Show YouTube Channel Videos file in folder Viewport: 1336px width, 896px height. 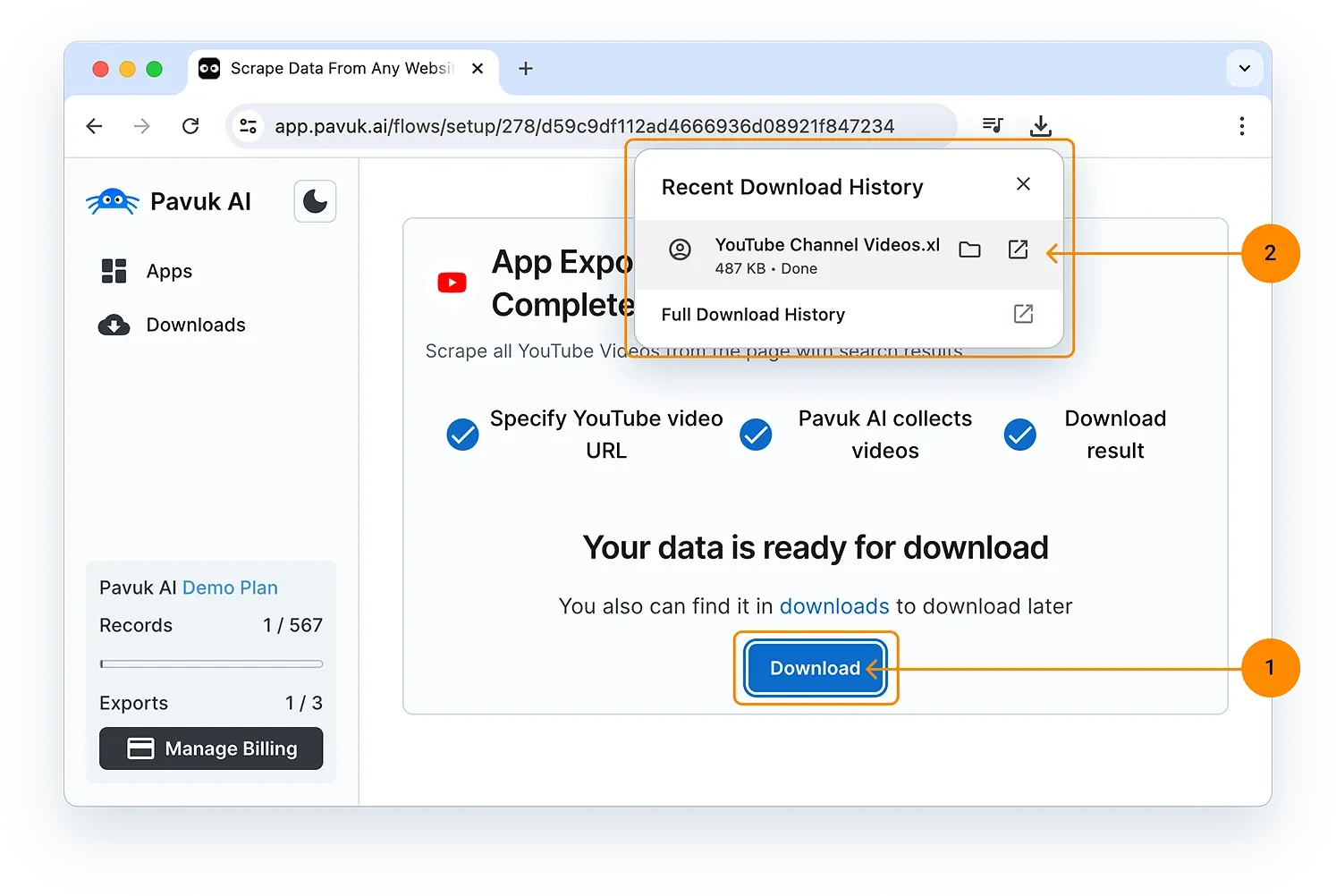pos(969,249)
